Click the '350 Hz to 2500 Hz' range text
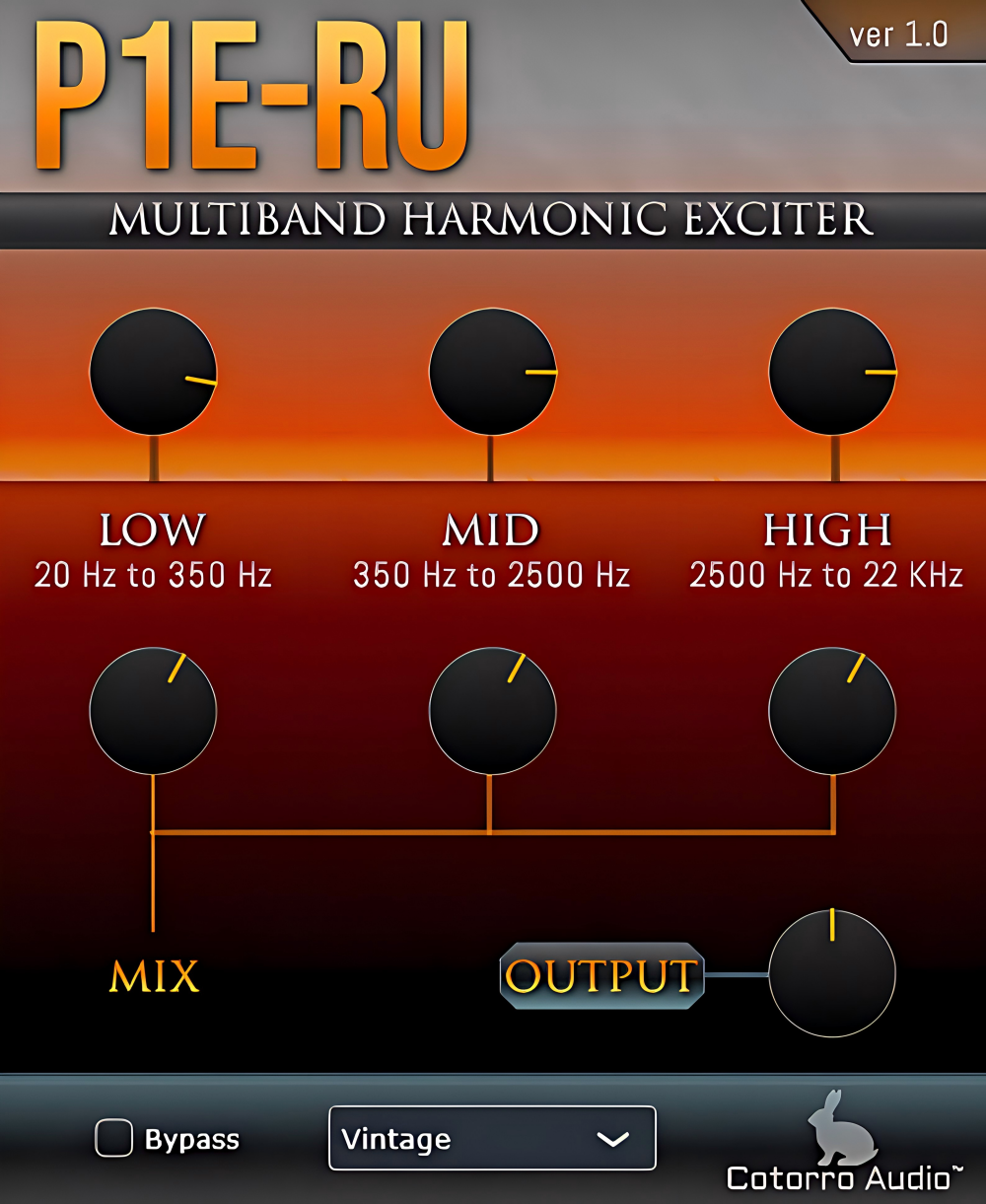This screenshot has width=986, height=1204. pyautogui.click(x=491, y=575)
